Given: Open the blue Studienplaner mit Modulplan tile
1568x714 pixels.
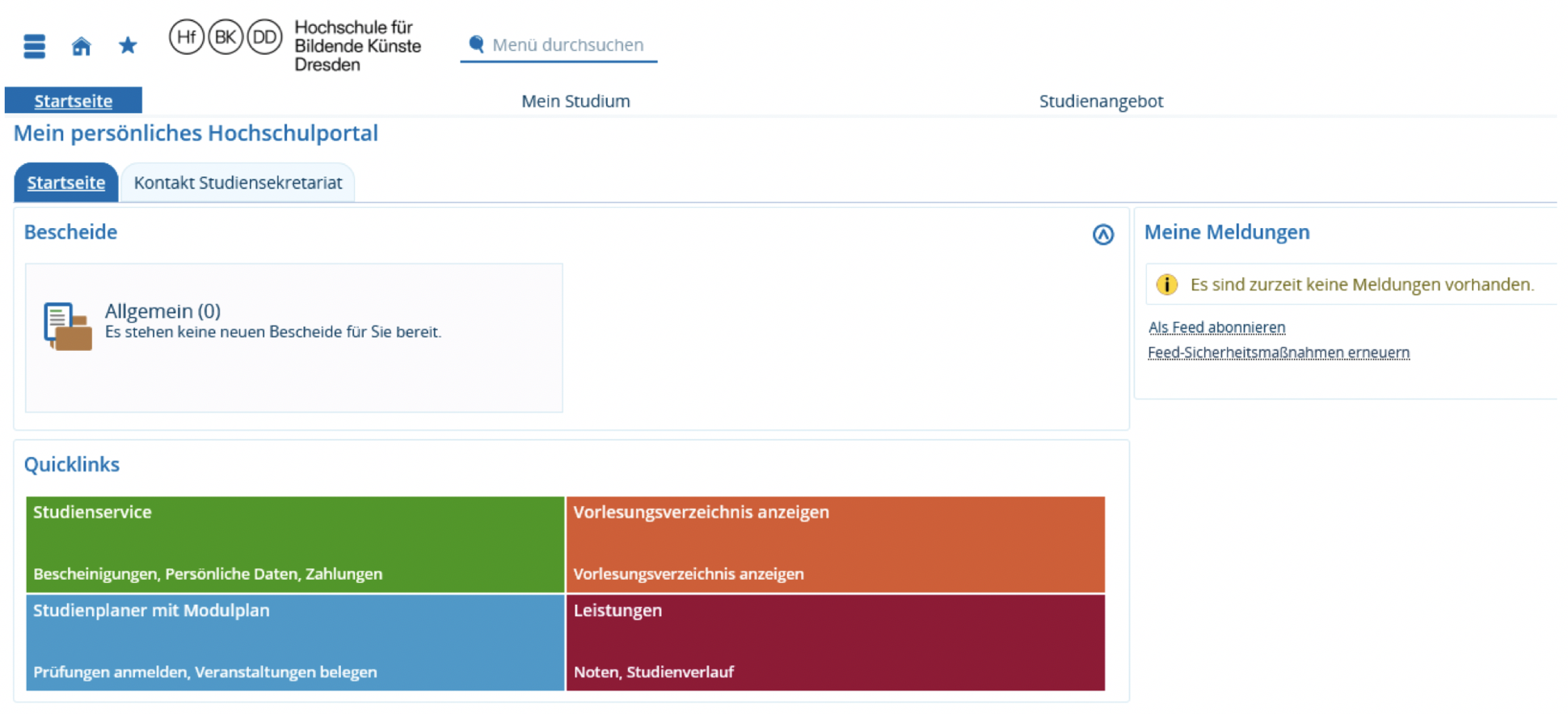Looking at the screenshot, I should 295,642.
